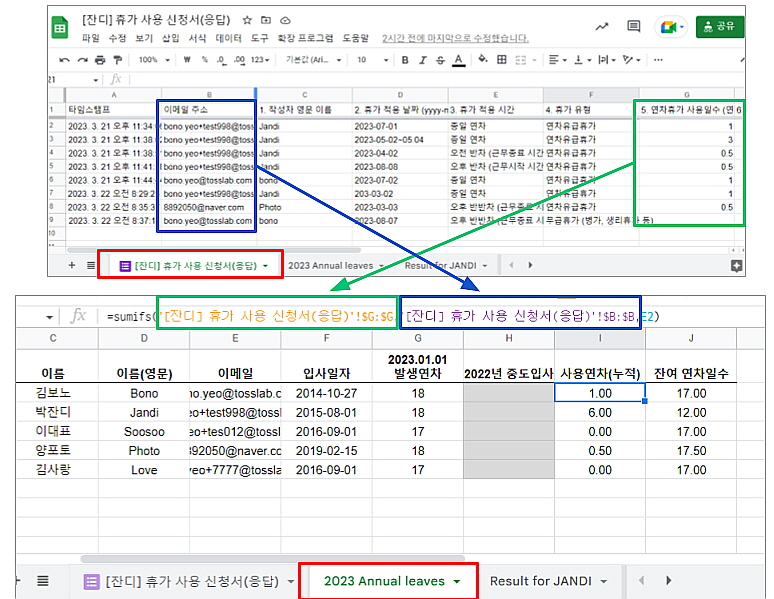Click the fill color paint bucket
Screen dimensions: 774x599
482,60
